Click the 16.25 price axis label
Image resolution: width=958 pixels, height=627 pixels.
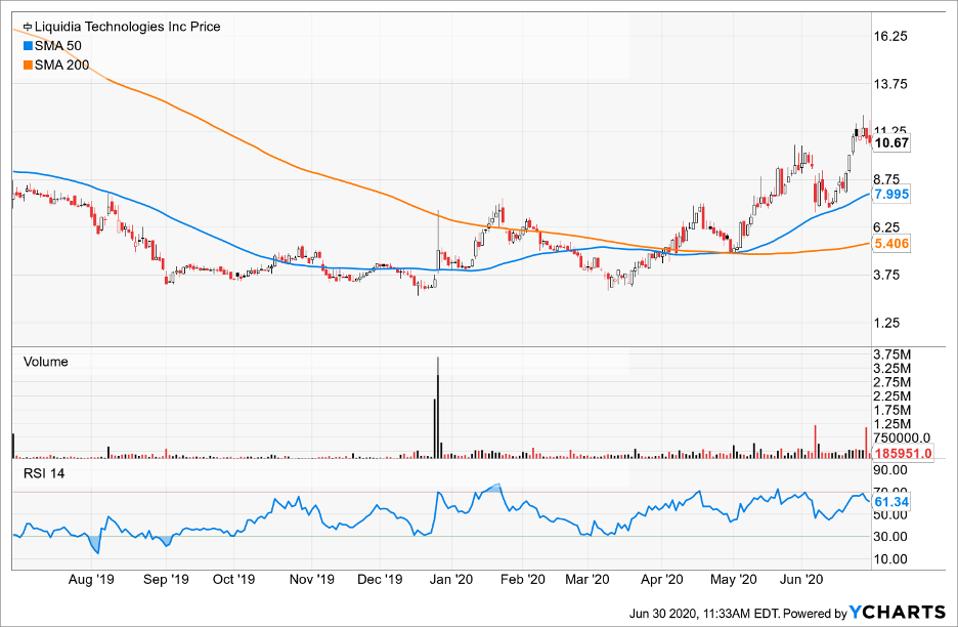(890, 36)
